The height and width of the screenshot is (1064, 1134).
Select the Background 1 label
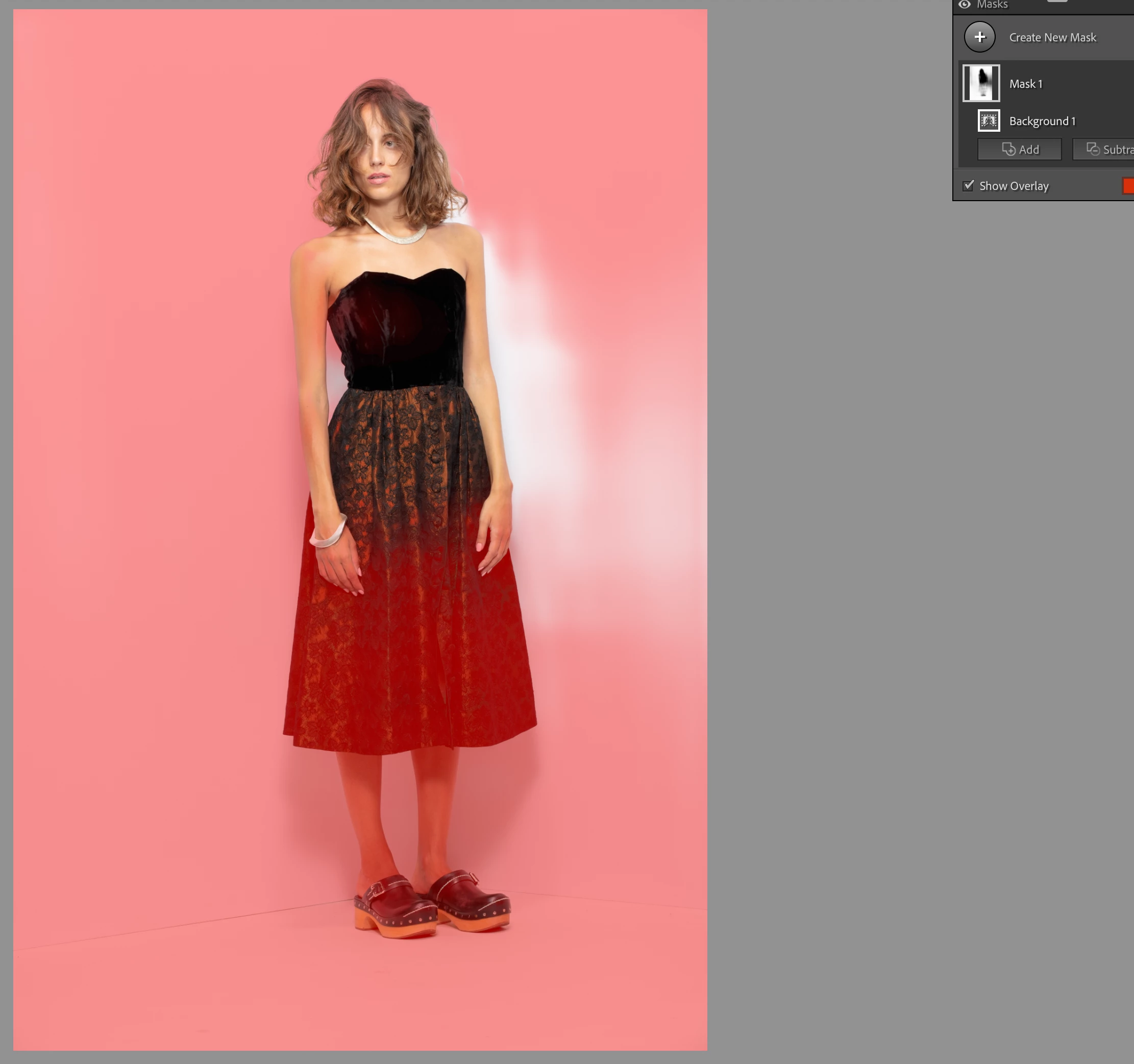(x=1042, y=121)
